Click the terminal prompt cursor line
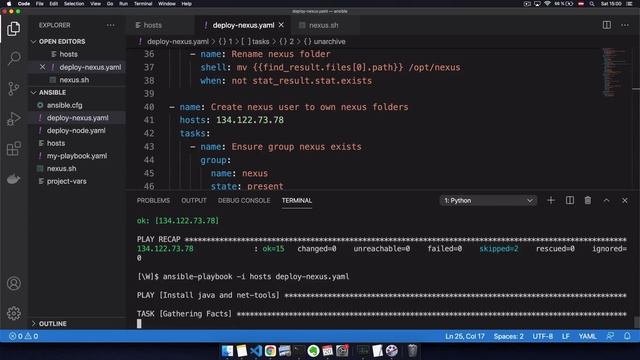Image resolution: width=640 pixels, height=360 pixels. [x=139, y=324]
